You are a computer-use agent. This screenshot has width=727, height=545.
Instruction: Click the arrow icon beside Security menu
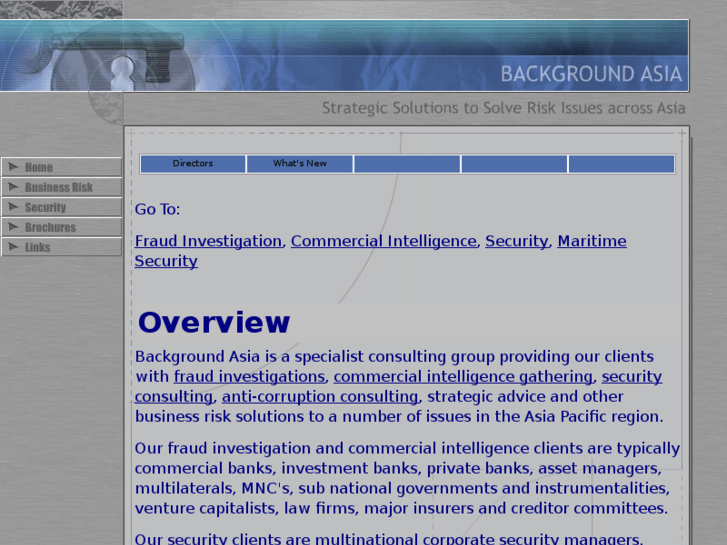13,206
